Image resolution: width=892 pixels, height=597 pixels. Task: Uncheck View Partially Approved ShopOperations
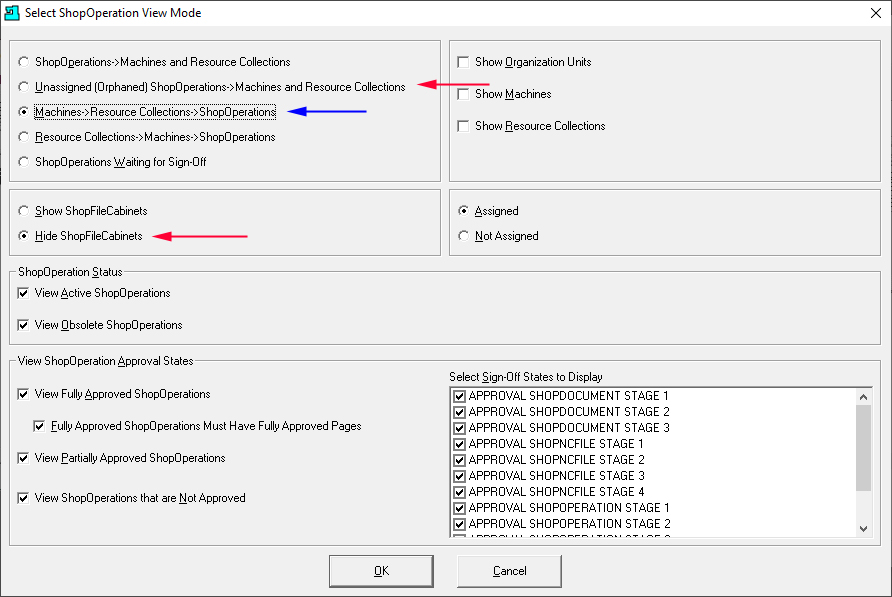point(23,458)
